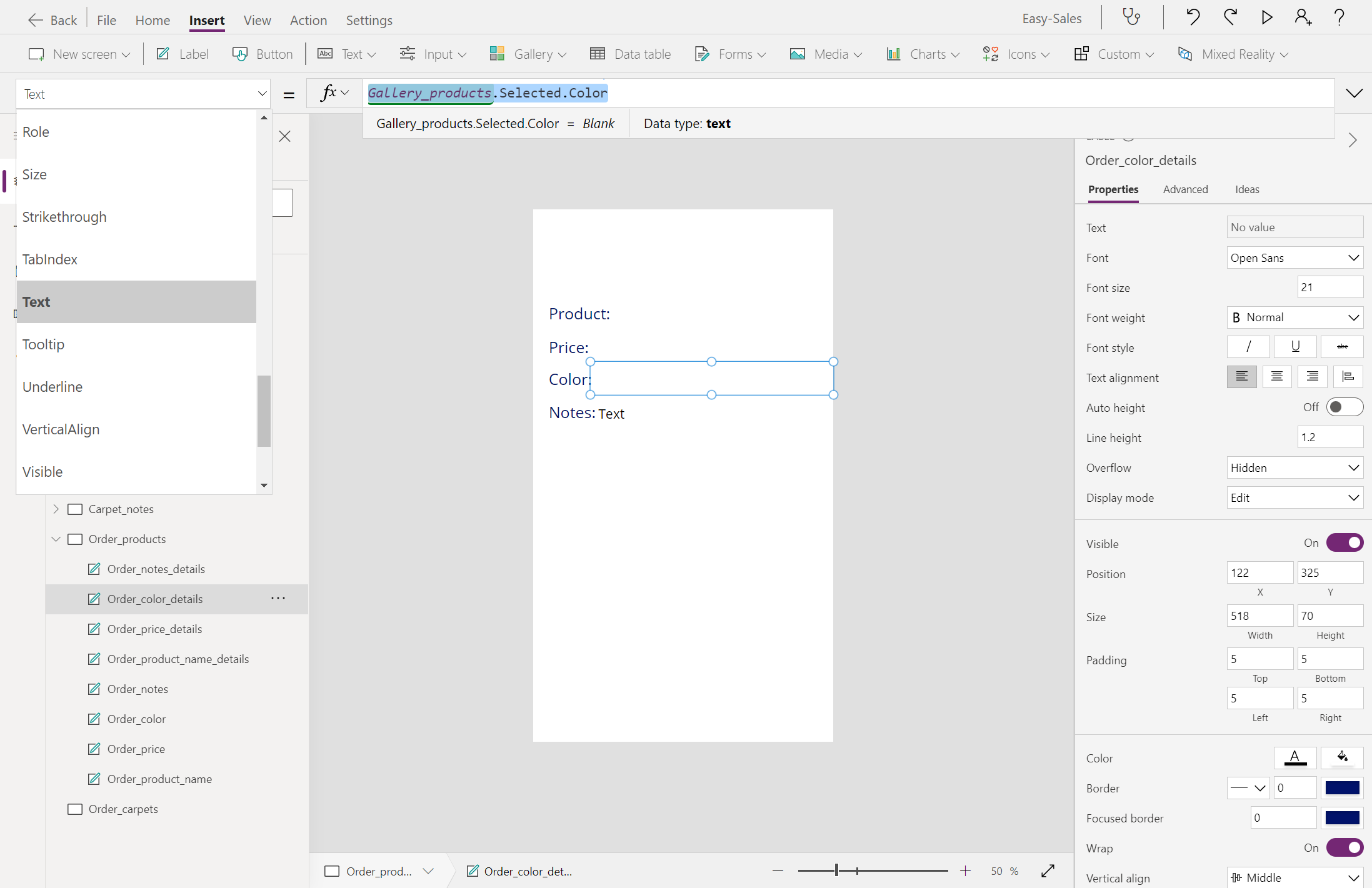
Task: Toggle Auto height switch
Action: (1344, 407)
